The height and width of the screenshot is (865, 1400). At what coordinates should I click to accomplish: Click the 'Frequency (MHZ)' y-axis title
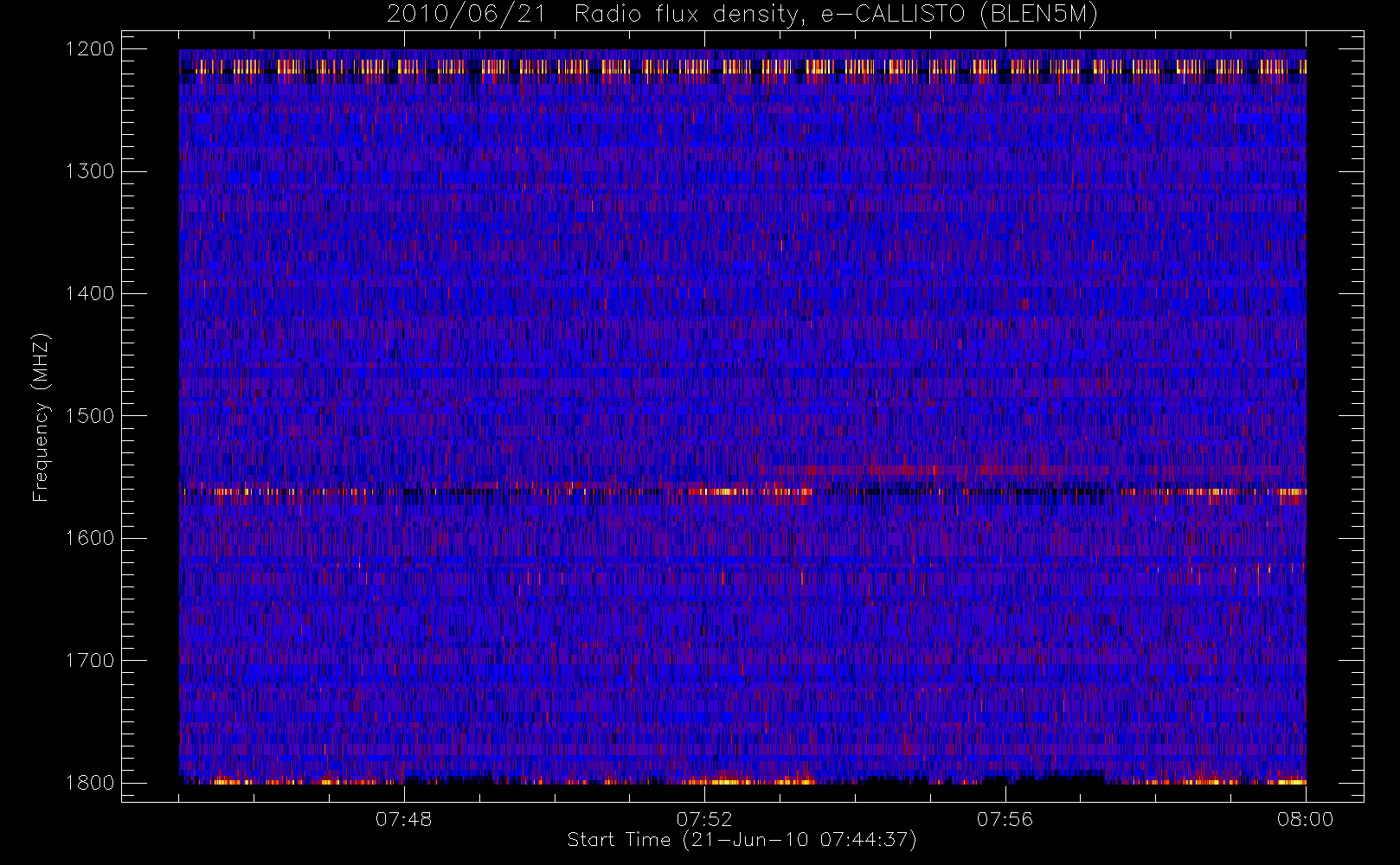tap(41, 417)
